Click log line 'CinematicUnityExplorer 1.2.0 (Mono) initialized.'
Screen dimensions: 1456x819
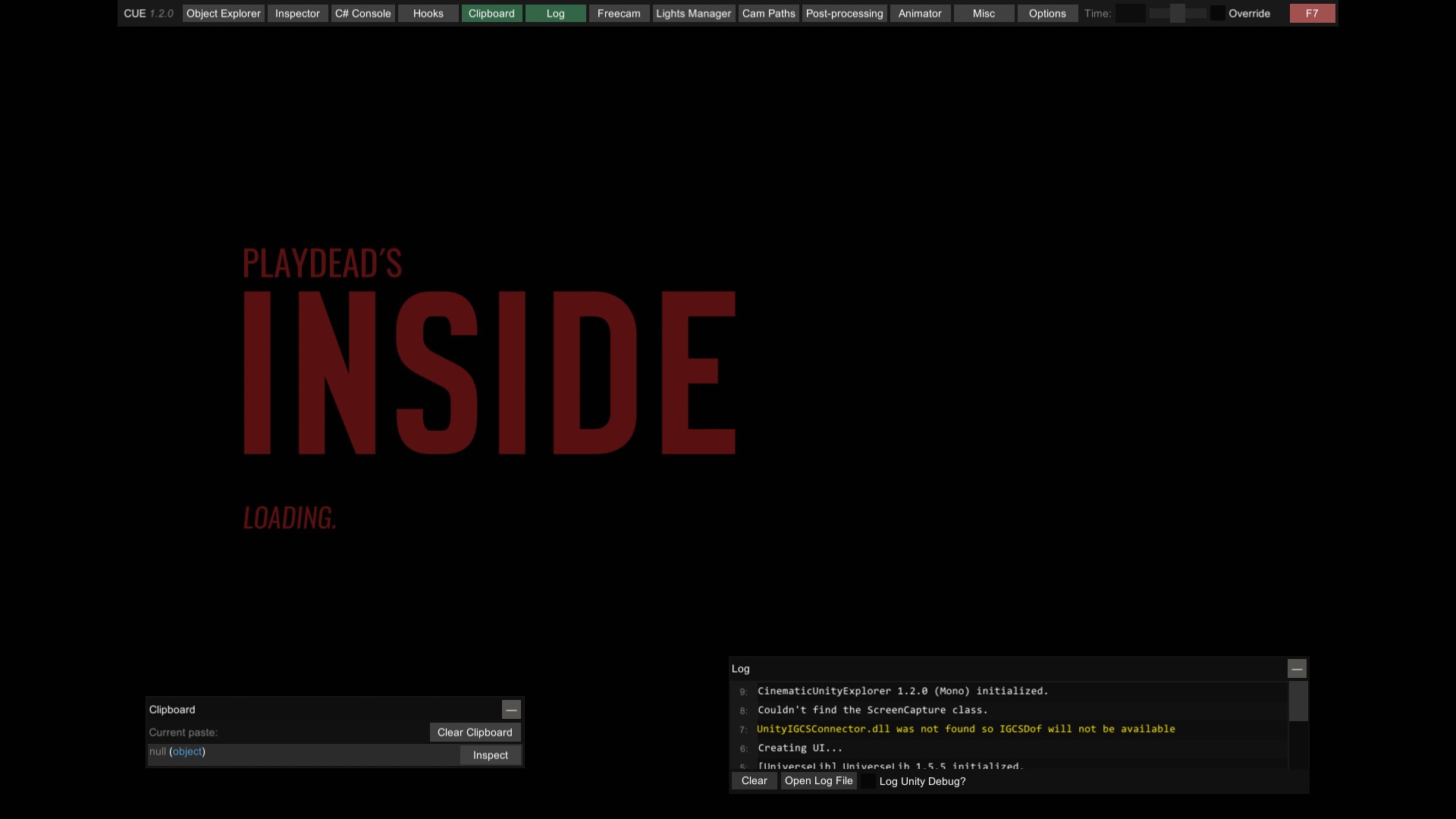pyautogui.click(x=902, y=691)
